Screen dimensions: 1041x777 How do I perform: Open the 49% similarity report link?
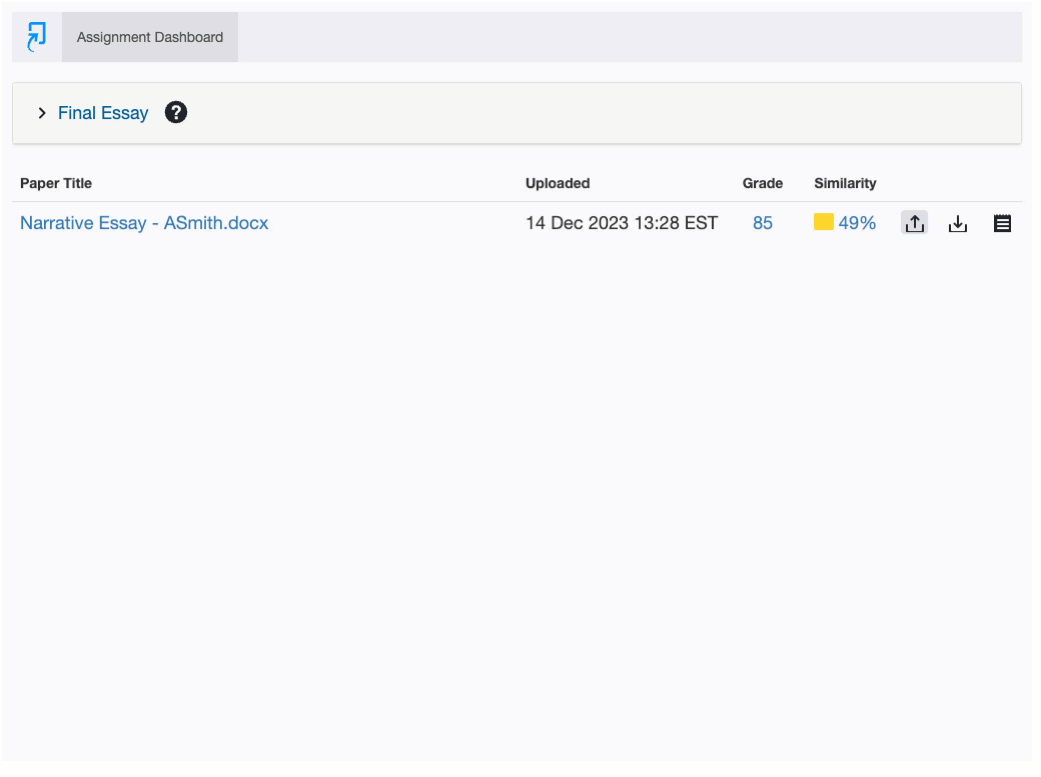(855, 222)
